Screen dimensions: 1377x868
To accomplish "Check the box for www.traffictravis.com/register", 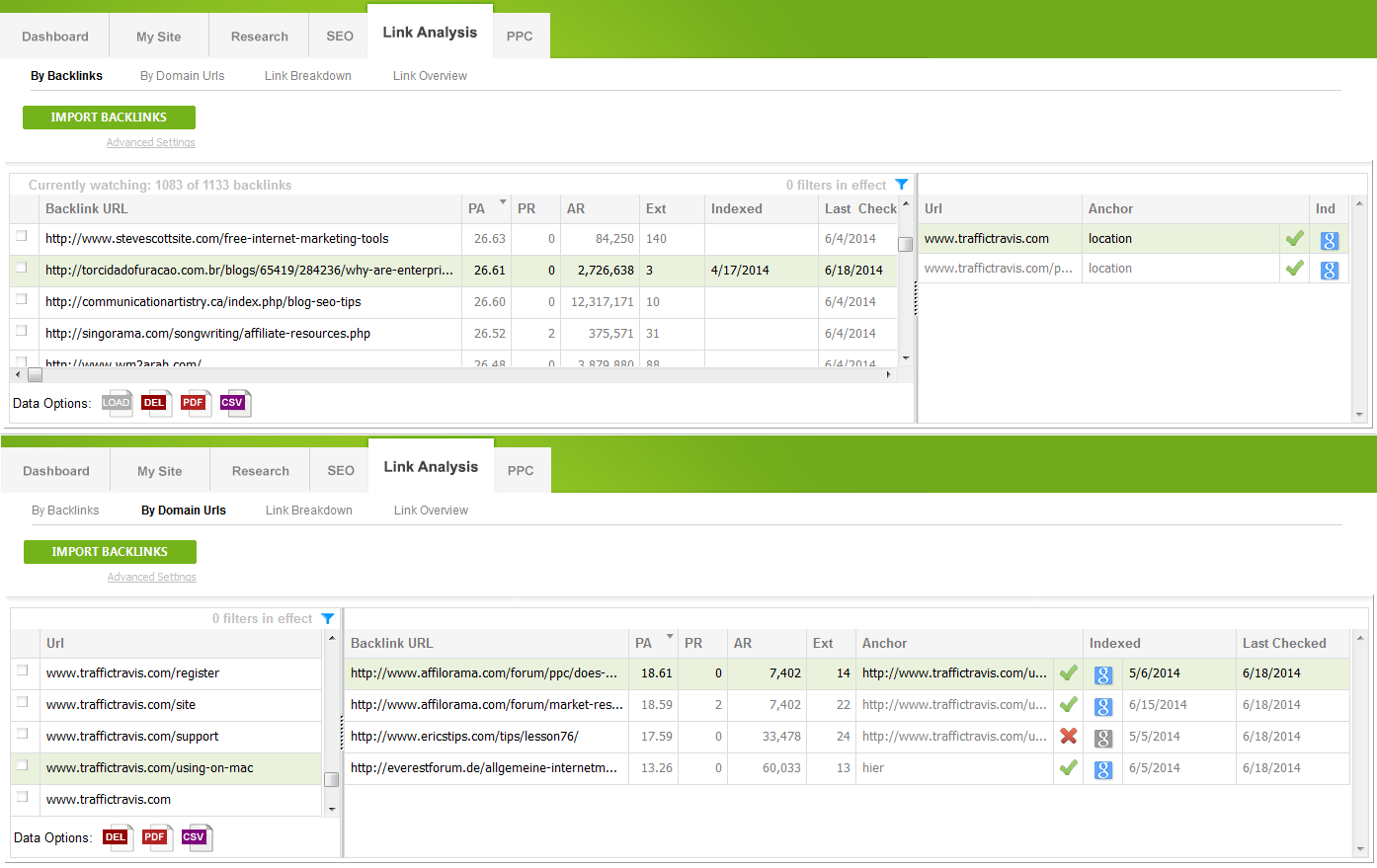I will [22, 671].
